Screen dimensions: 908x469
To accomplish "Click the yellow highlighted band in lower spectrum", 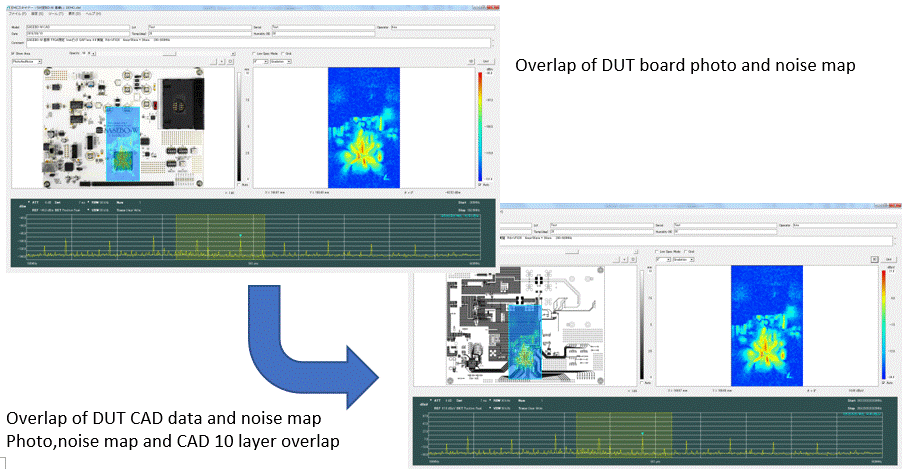I will (624, 433).
